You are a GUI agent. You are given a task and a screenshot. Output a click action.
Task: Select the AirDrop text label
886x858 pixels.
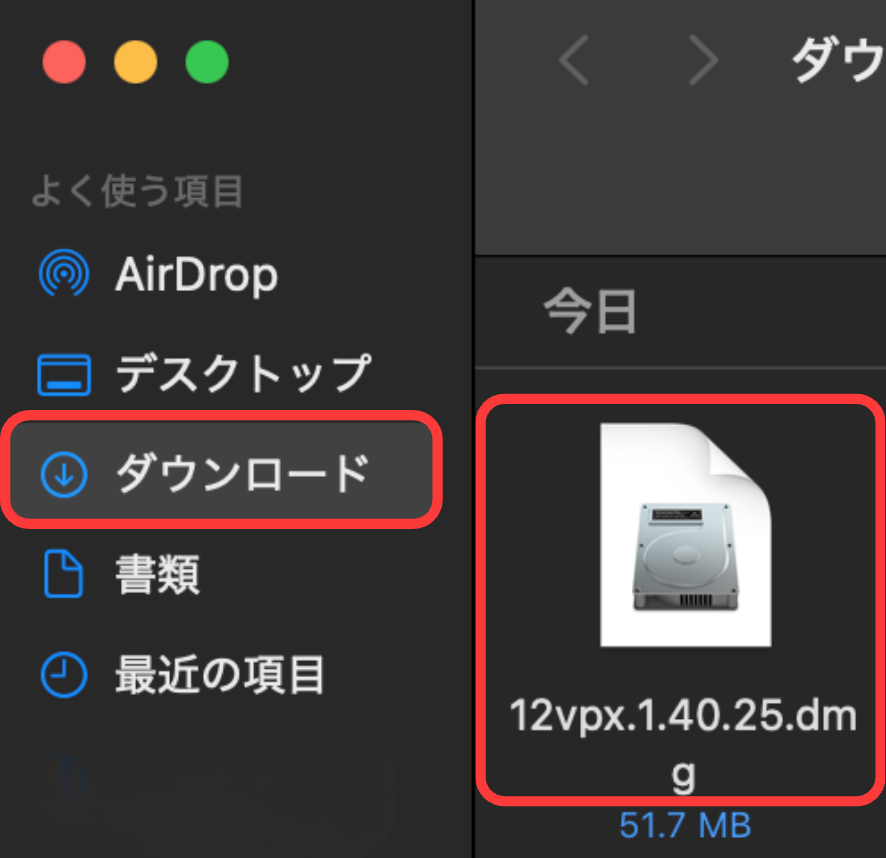pos(196,274)
